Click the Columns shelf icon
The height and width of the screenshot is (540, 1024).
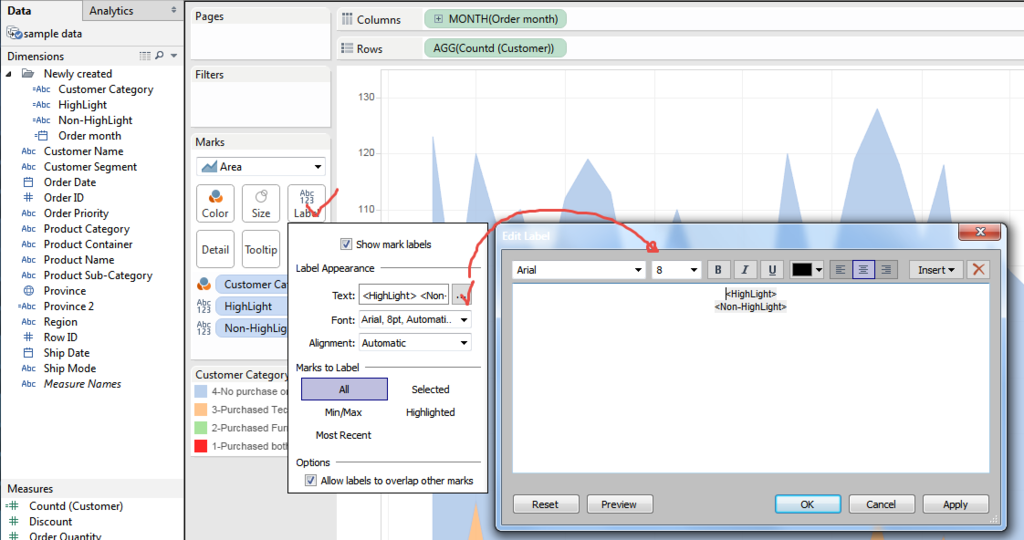tap(347, 19)
